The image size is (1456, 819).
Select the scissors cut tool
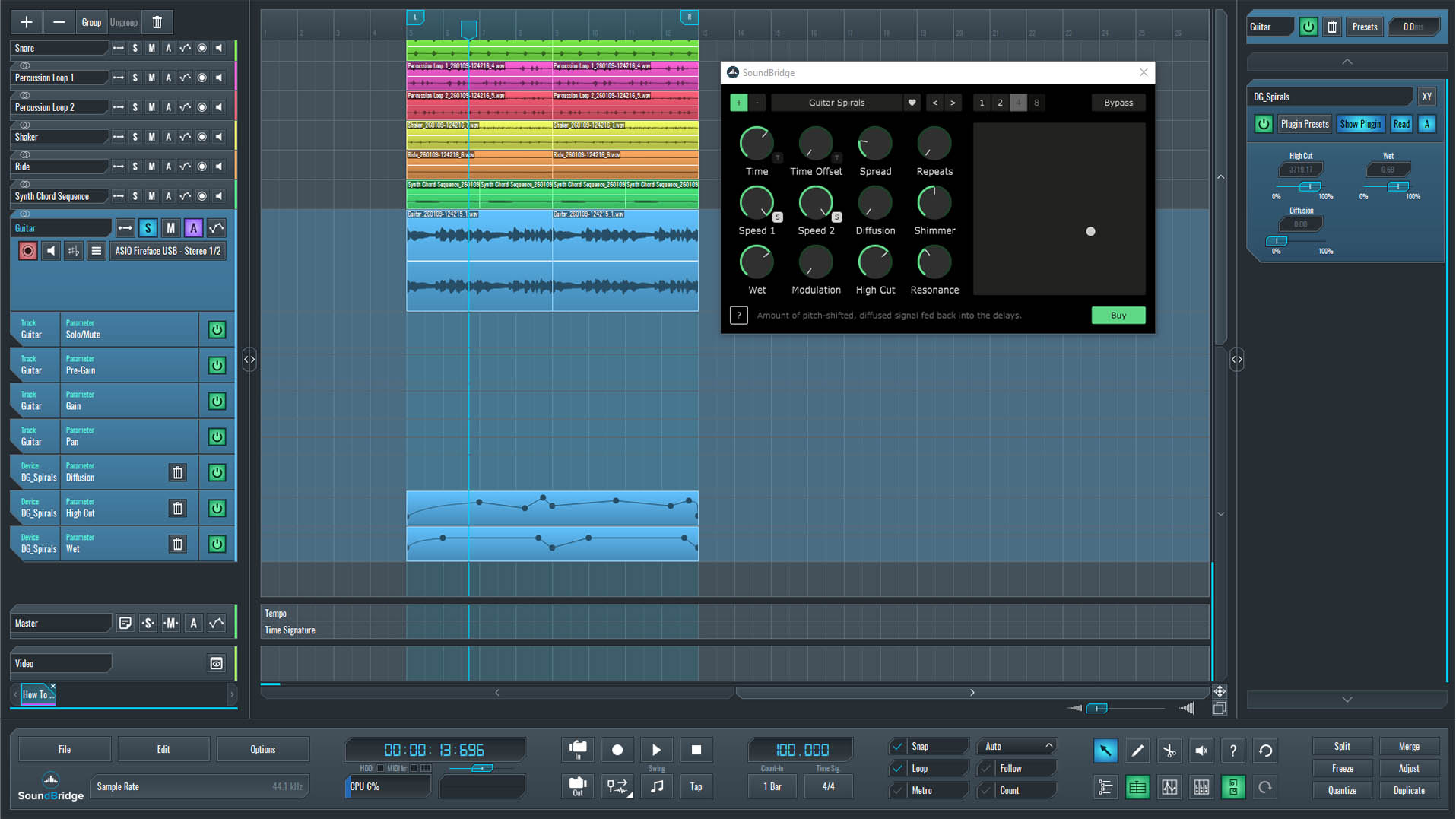coord(1169,751)
